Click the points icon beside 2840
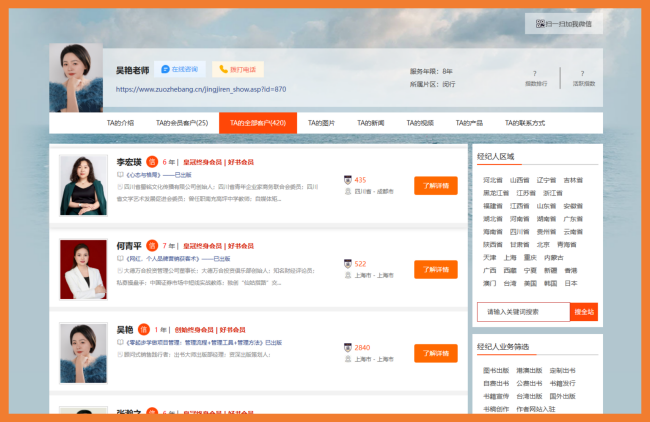 coord(348,347)
